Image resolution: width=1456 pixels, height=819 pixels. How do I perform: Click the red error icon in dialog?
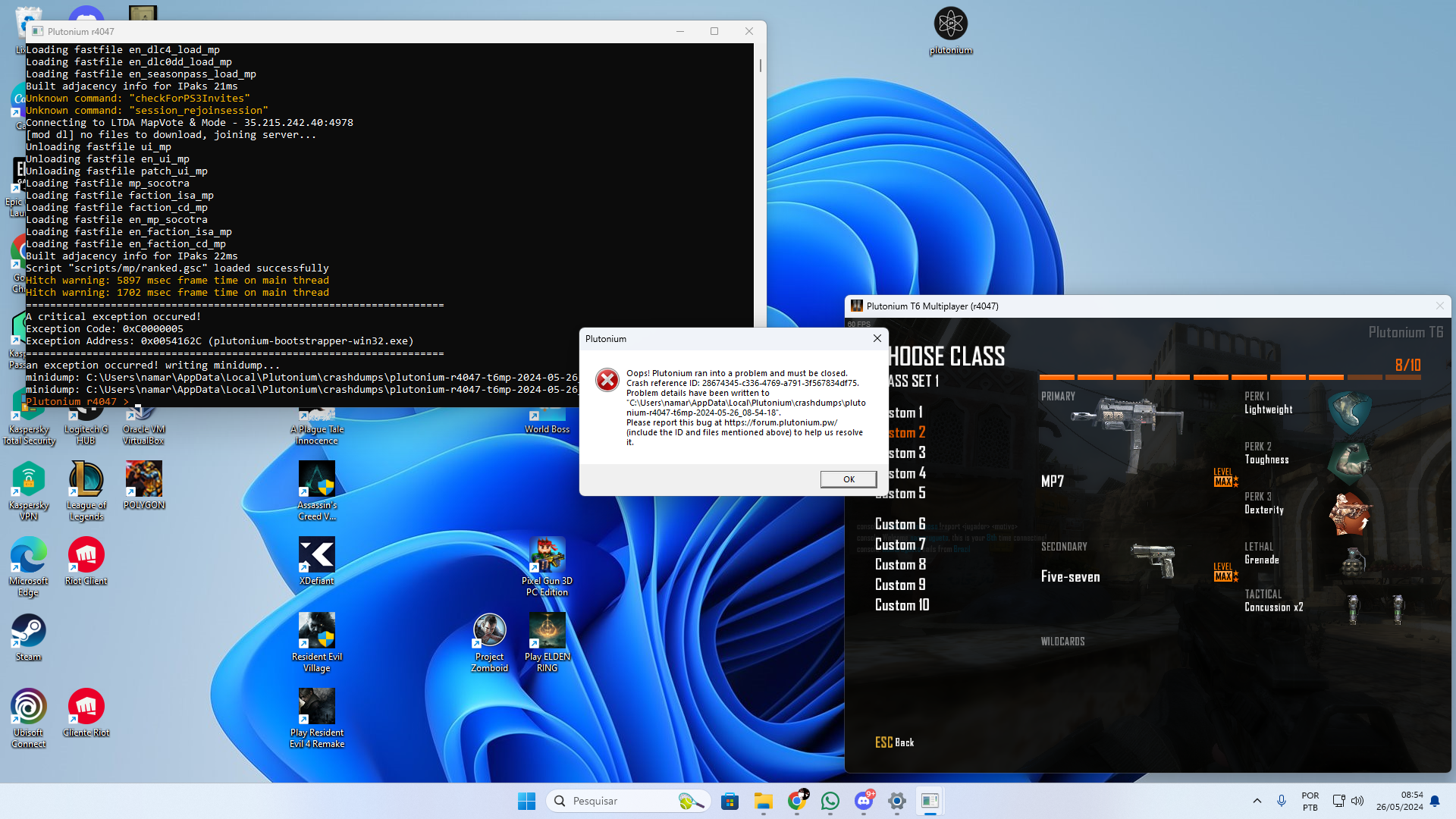tap(607, 380)
